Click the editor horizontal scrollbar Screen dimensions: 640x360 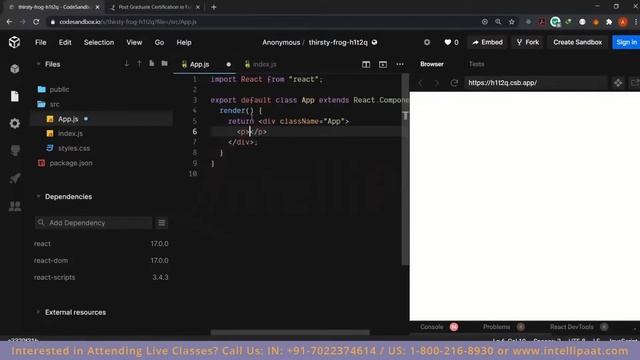click(x=290, y=333)
